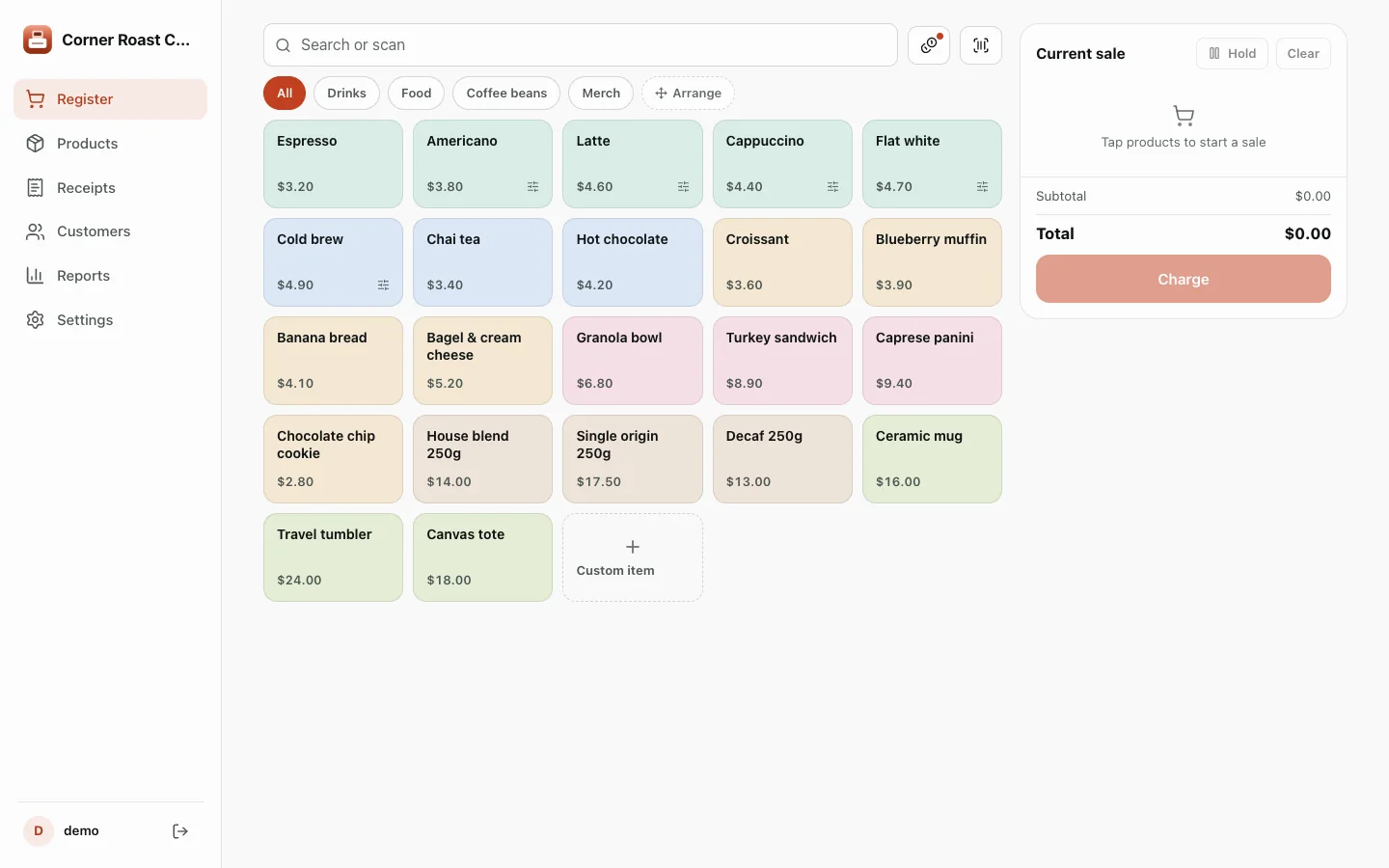The height and width of the screenshot is (868, 1389).
Task: Add Croissant to the sale
Action: [x=782, y=262]
